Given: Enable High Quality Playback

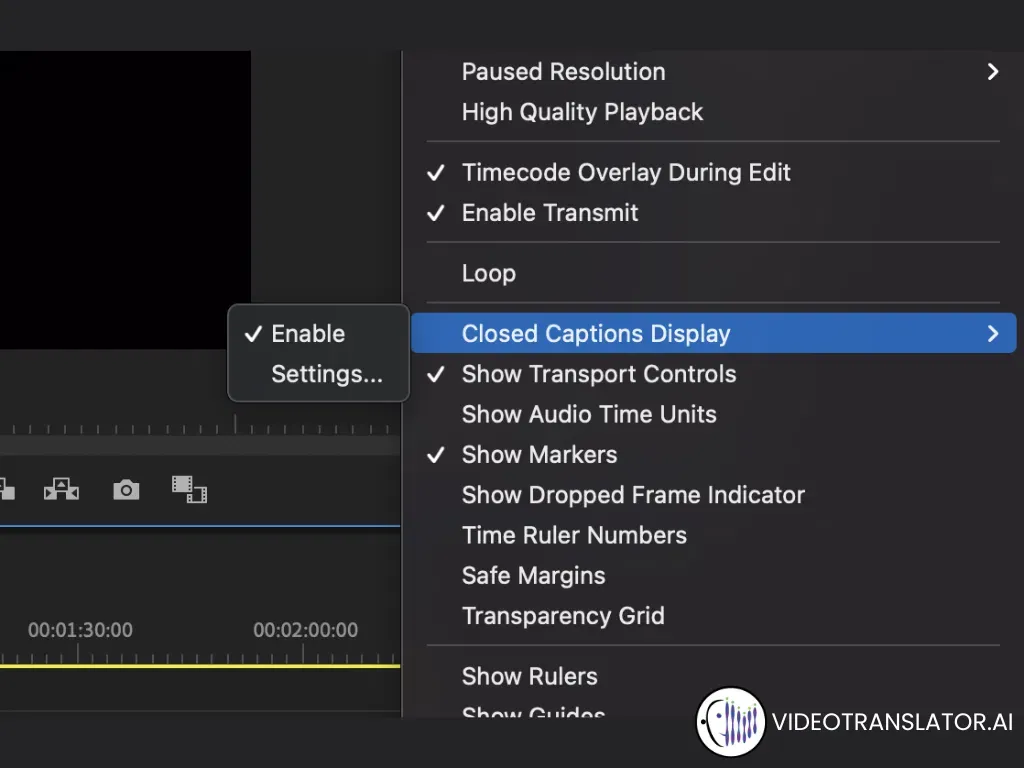Looking at the screenshot, I should tap(713, 112).
